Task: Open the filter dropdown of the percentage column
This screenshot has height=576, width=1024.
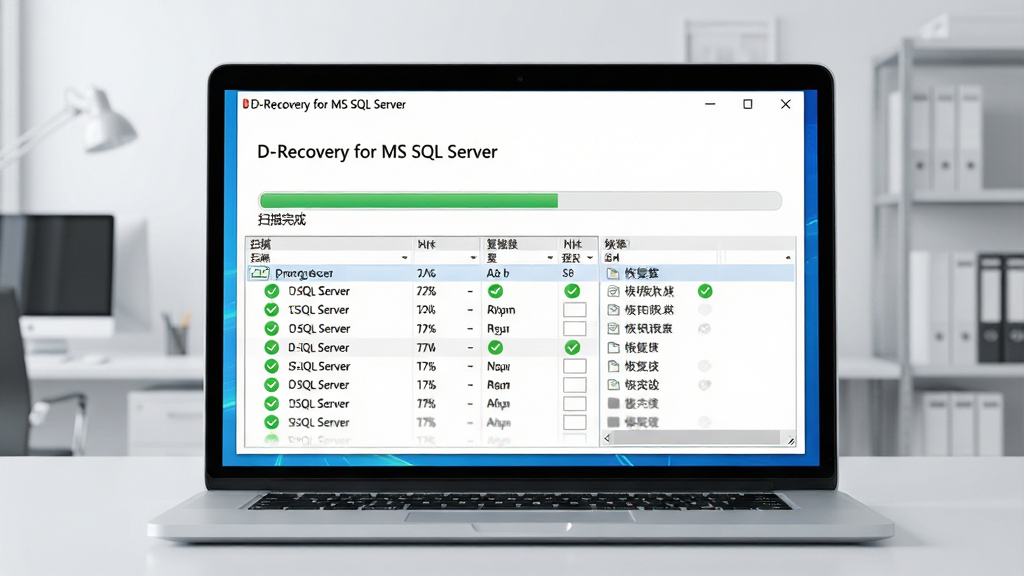Action: pyautogui.click(x=473, y=258)
